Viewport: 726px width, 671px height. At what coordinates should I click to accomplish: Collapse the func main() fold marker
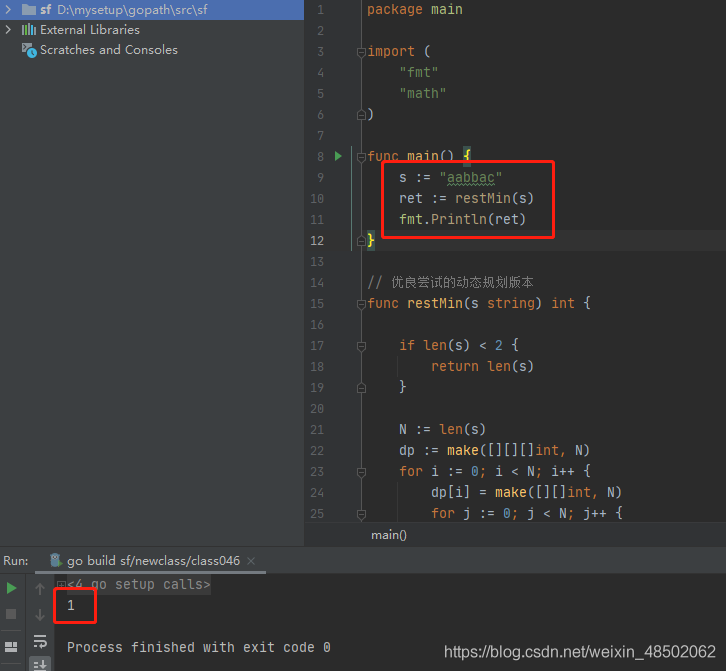[x=359, y=157]
